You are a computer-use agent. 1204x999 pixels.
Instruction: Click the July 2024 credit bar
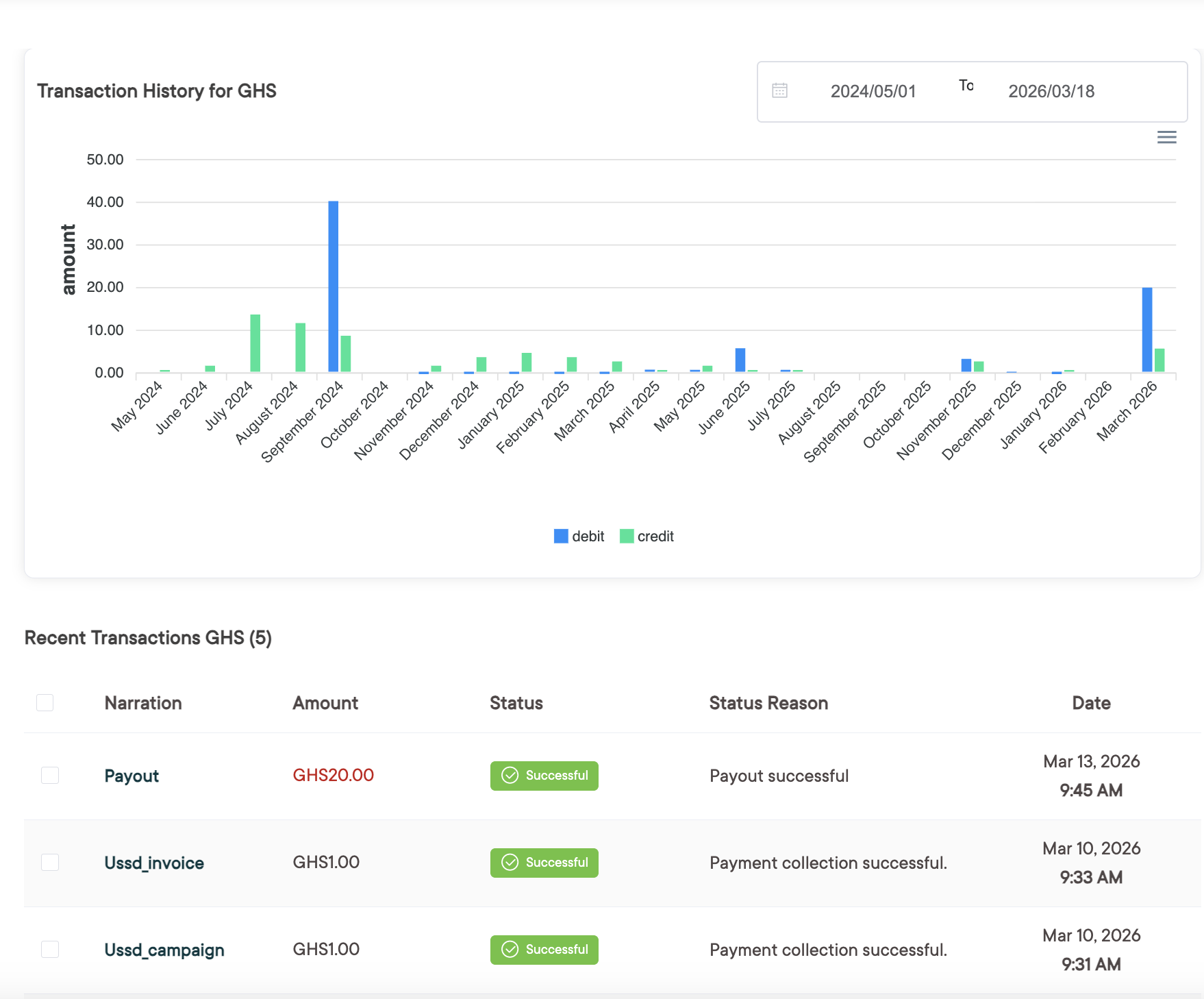click(255, 344)
